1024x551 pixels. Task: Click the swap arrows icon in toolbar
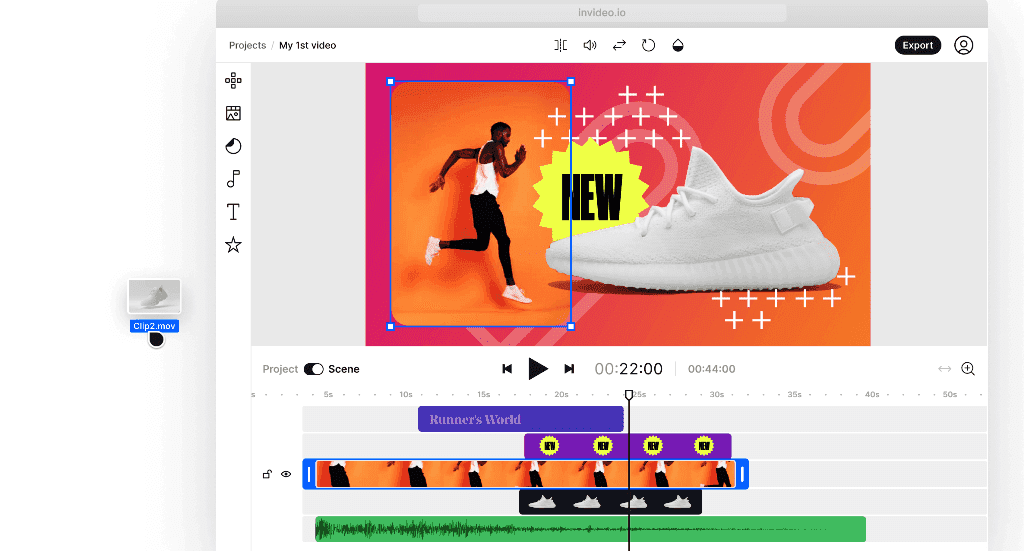619,45
